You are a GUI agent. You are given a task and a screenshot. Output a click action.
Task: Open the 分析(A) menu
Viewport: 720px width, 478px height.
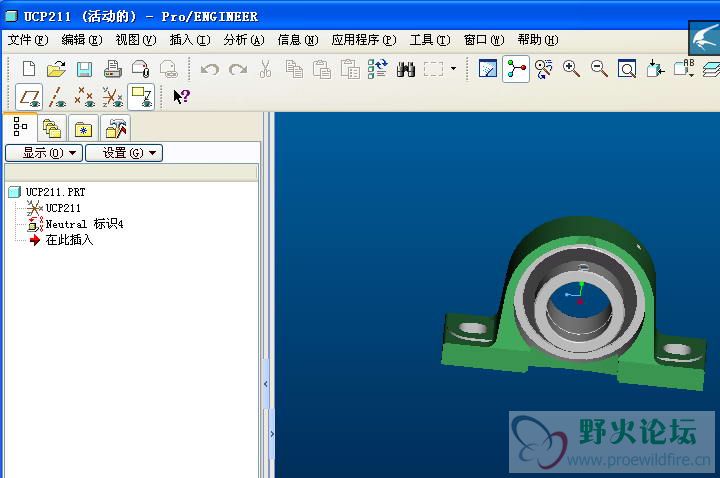(244, 40)
